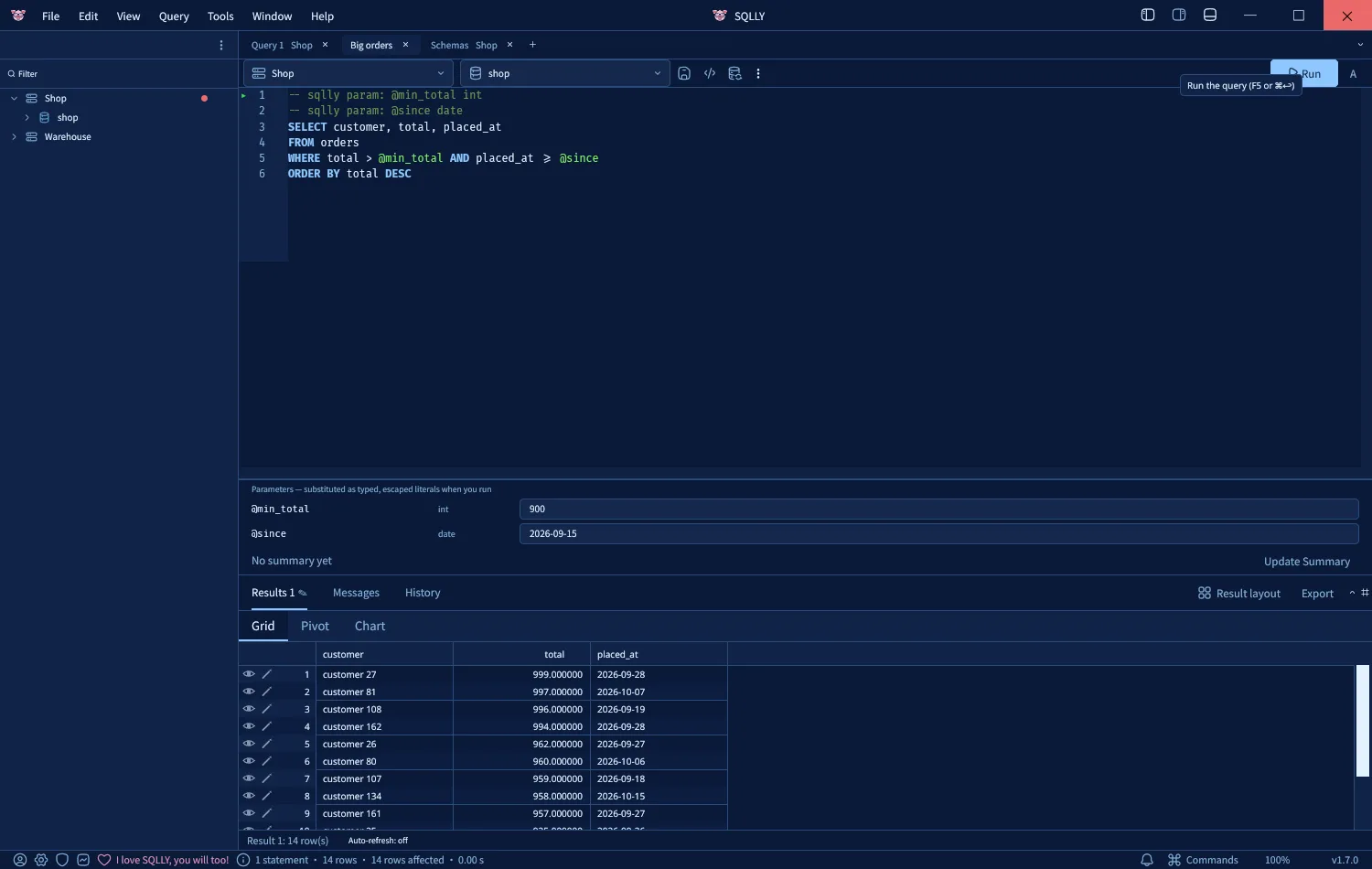Click the database refresh icon in the toolbar

pos(734,73)
